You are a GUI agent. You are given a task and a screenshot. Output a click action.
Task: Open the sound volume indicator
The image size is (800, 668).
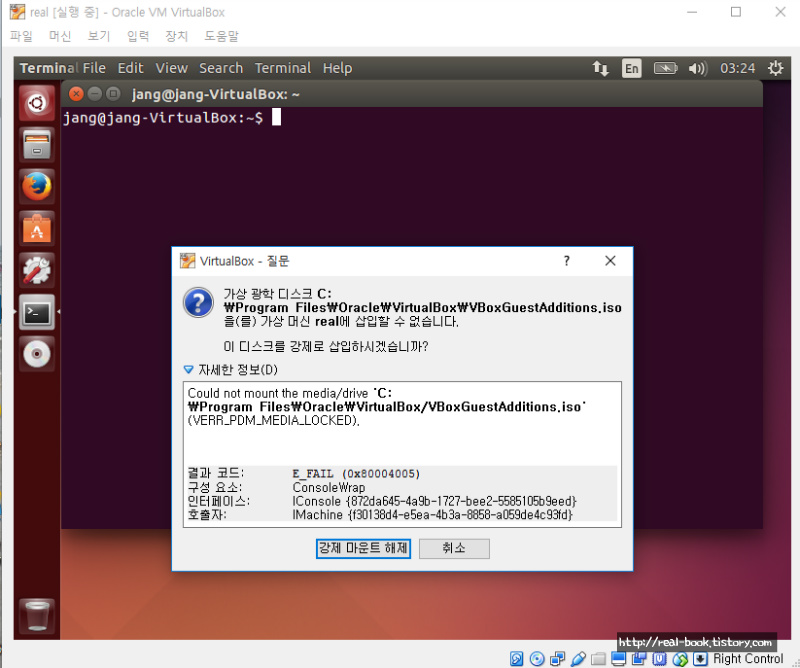697,68
